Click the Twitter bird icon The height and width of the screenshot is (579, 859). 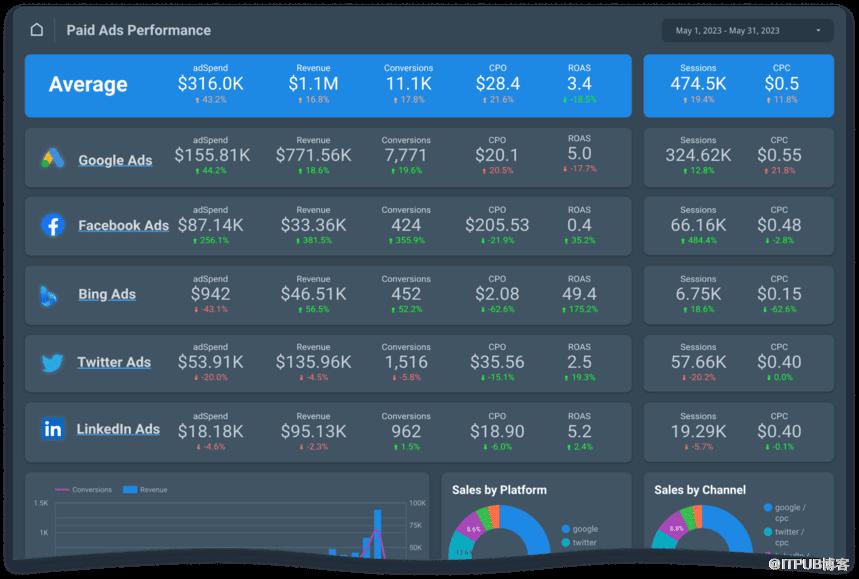(53, 363)
